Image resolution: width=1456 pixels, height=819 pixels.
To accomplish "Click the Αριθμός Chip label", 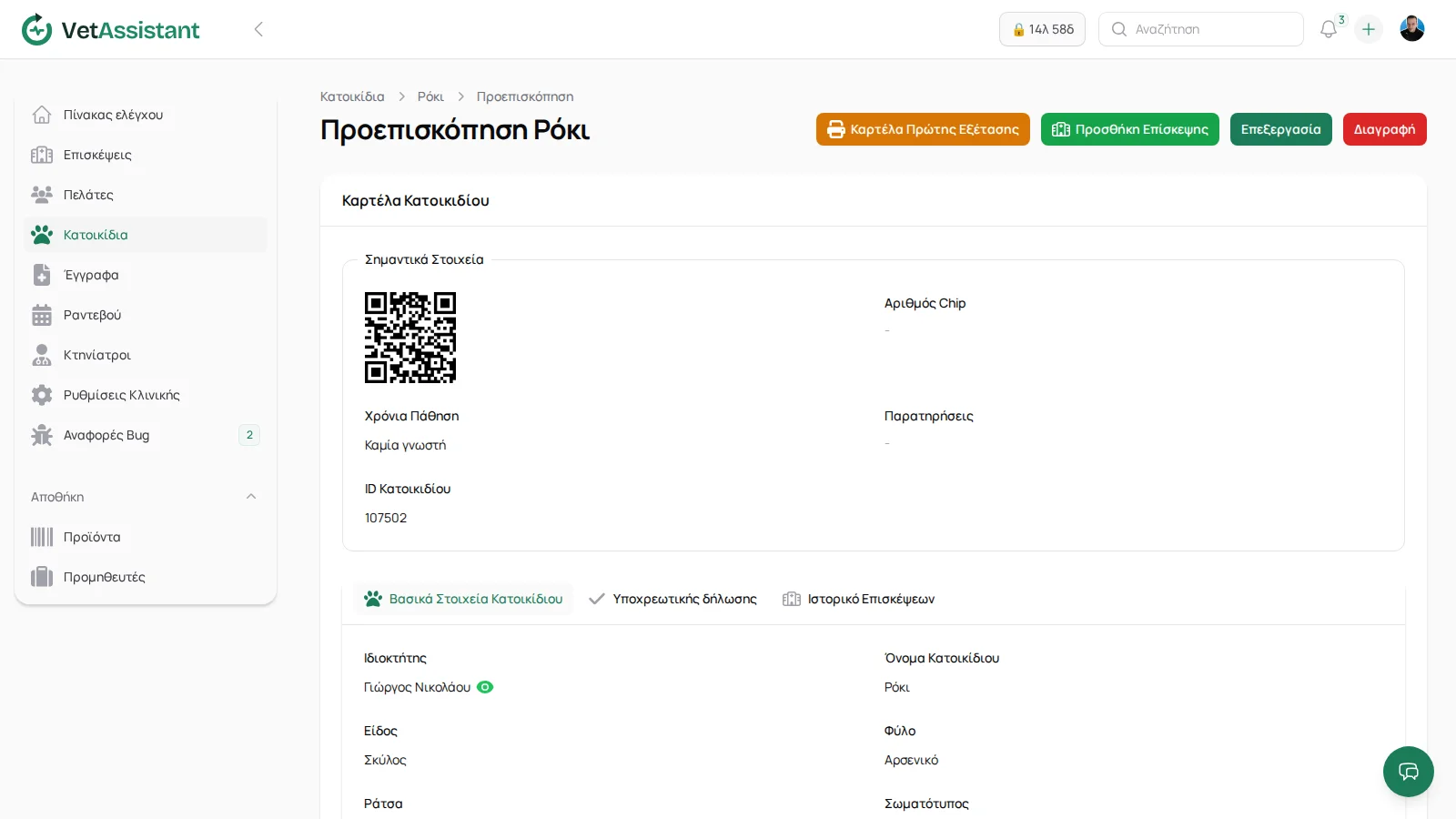I will pyautogui.click(x=925, y=303).
